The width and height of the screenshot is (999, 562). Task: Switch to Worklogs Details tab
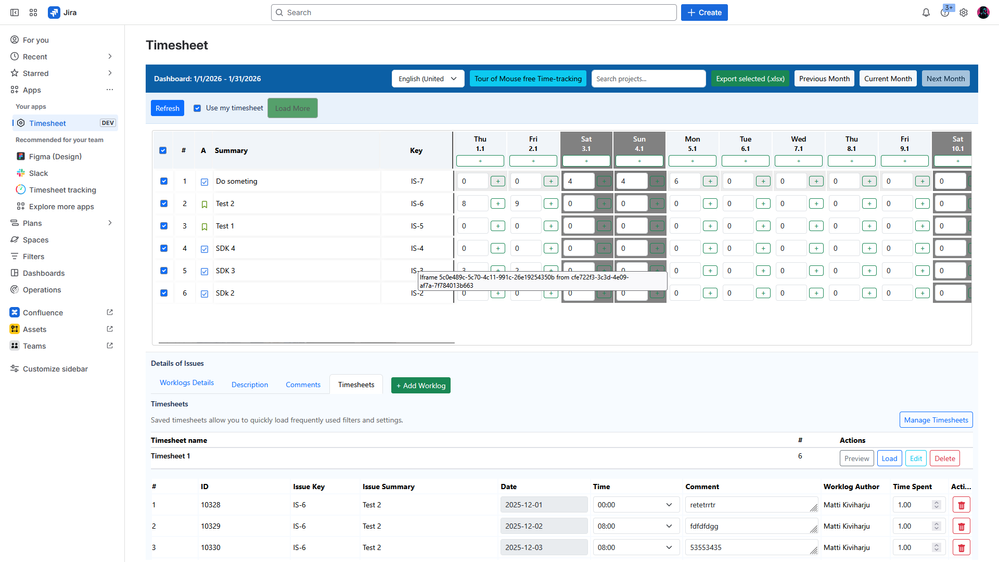click(x=187, y=383)
